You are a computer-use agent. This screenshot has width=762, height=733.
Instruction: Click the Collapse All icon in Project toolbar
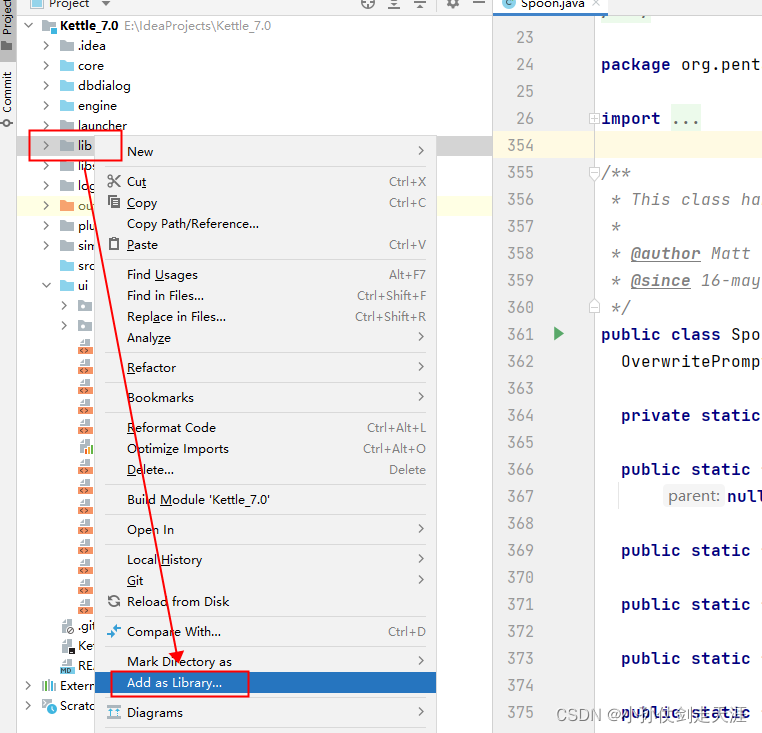pos(420,3)
